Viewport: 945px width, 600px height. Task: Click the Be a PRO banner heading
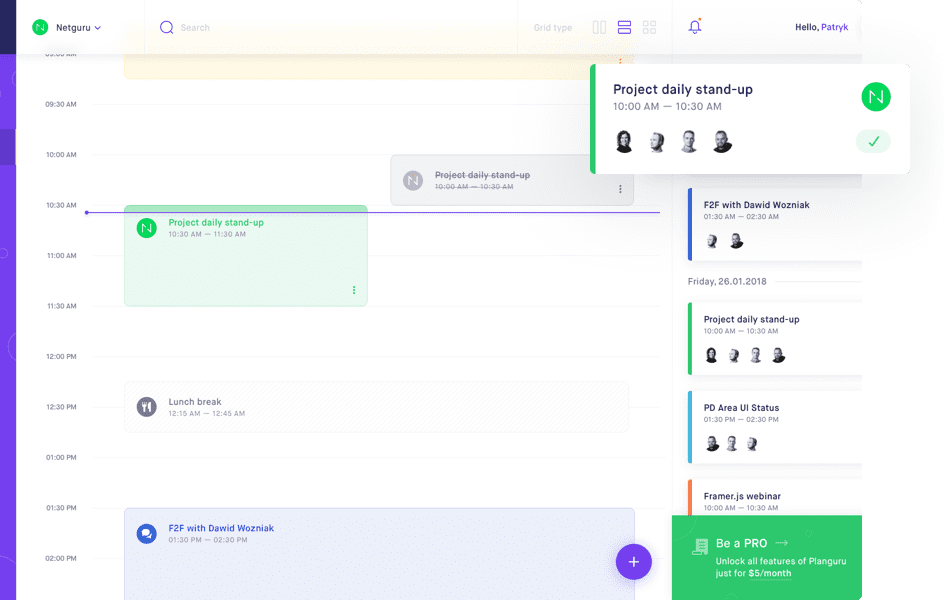(x=741, y=543)
